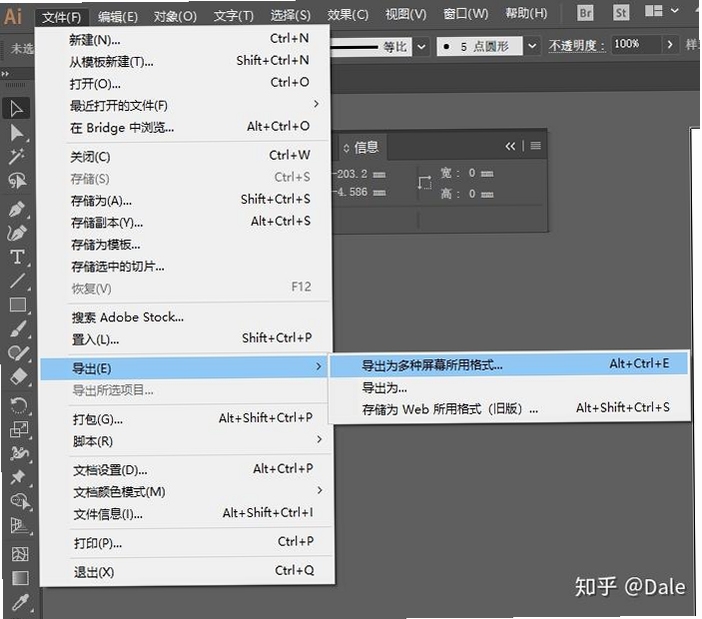Select the Shape Builder tool
702x619 pixels.
19,501
